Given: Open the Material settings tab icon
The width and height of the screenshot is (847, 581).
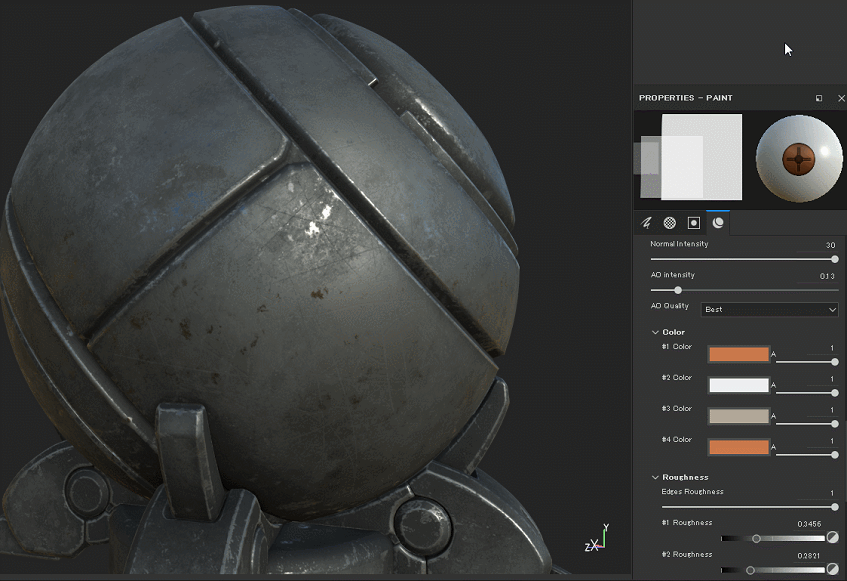Looking at the screenshot, I should (718, 223).
